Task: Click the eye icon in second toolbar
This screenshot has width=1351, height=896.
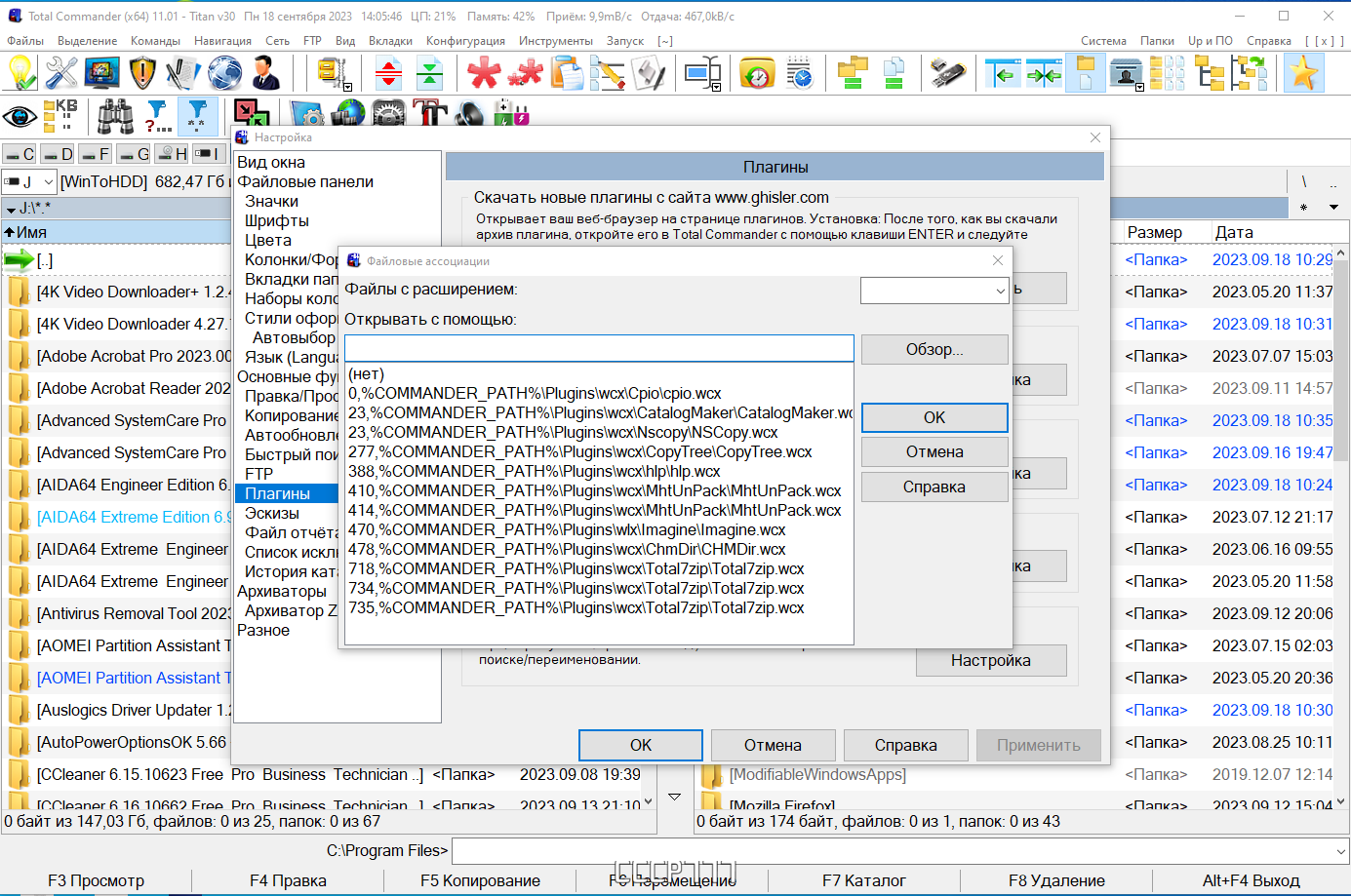Action: [x=20, y=117]
